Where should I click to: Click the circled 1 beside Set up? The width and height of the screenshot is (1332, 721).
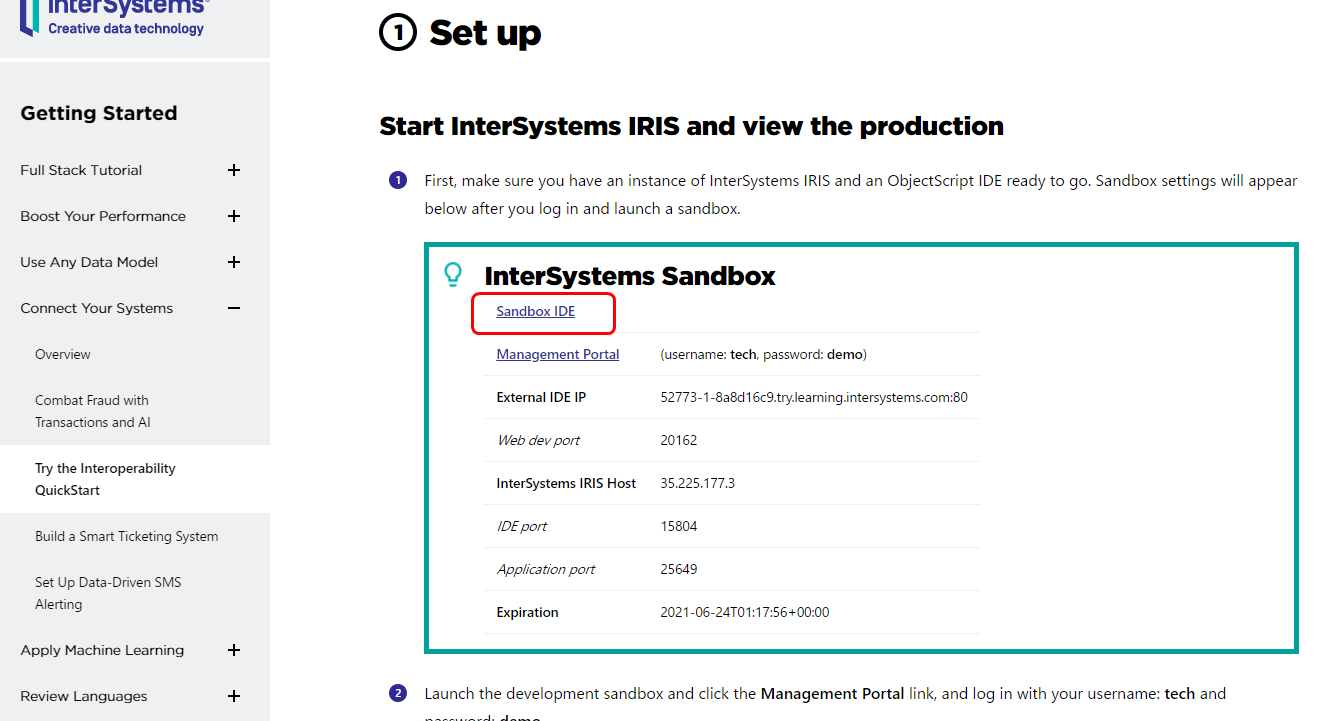tap(398, 33)
